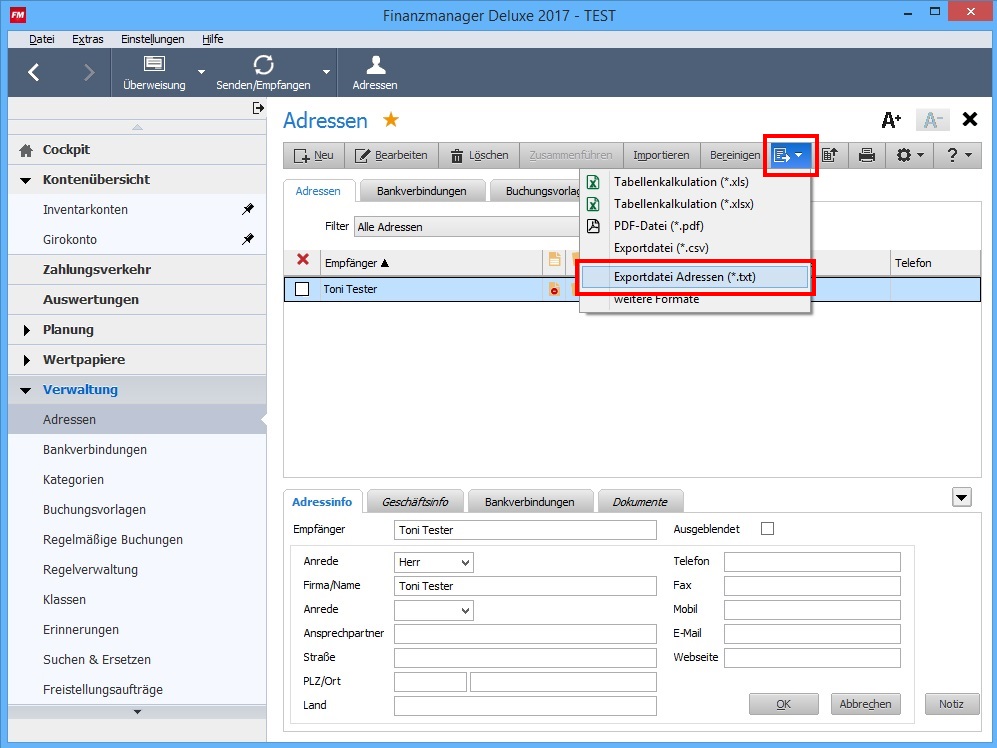The width and height of the screenshot is (997, 748).
Task: Click into the Straße input field
Action: click(x=525, y=658)
